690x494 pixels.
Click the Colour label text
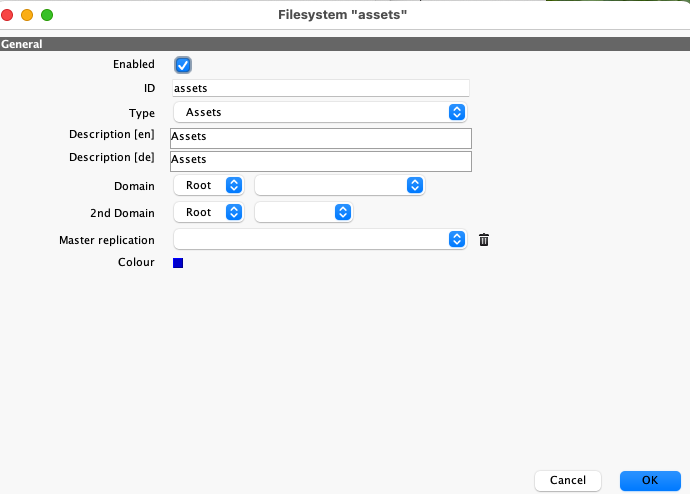tap(136, 263)
